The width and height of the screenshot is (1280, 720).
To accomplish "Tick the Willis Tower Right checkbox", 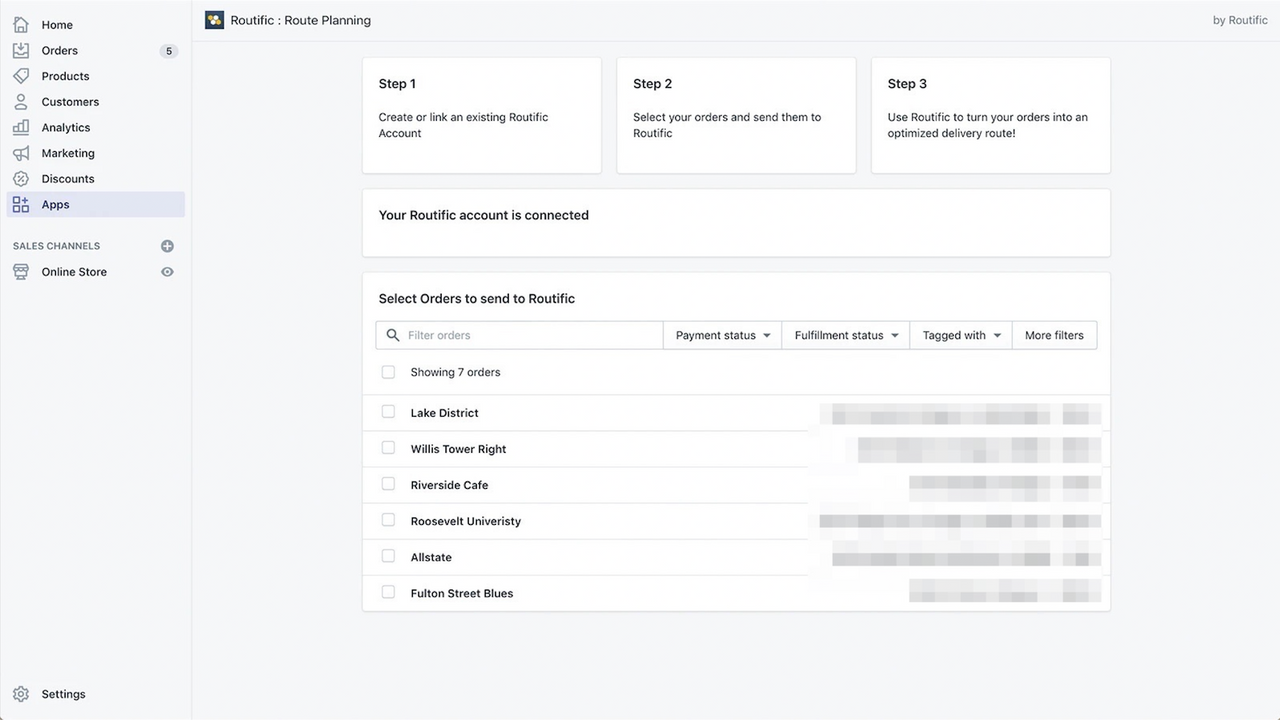I will tap(388, 448).
